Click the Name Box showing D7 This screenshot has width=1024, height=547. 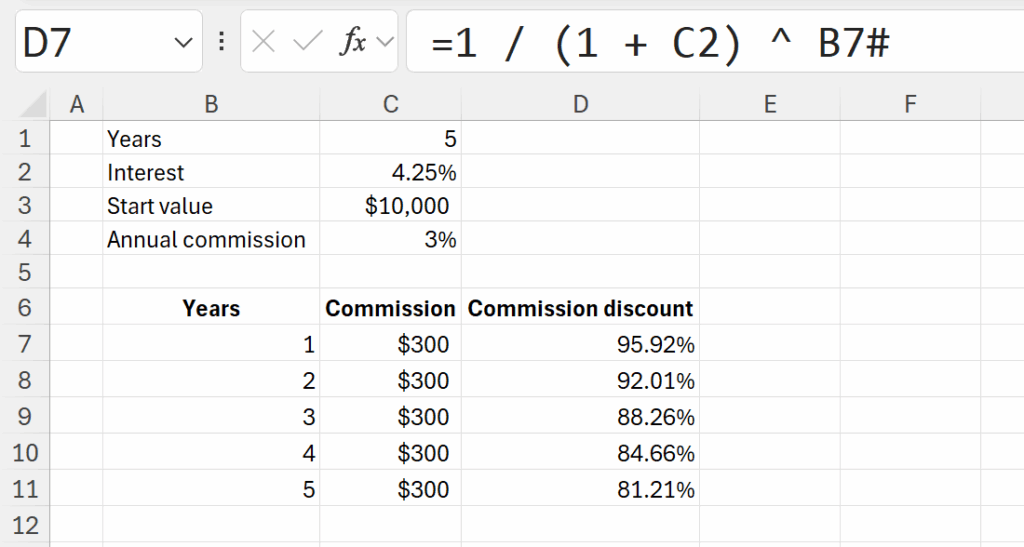pyautogui.click(x=90, y=42)
